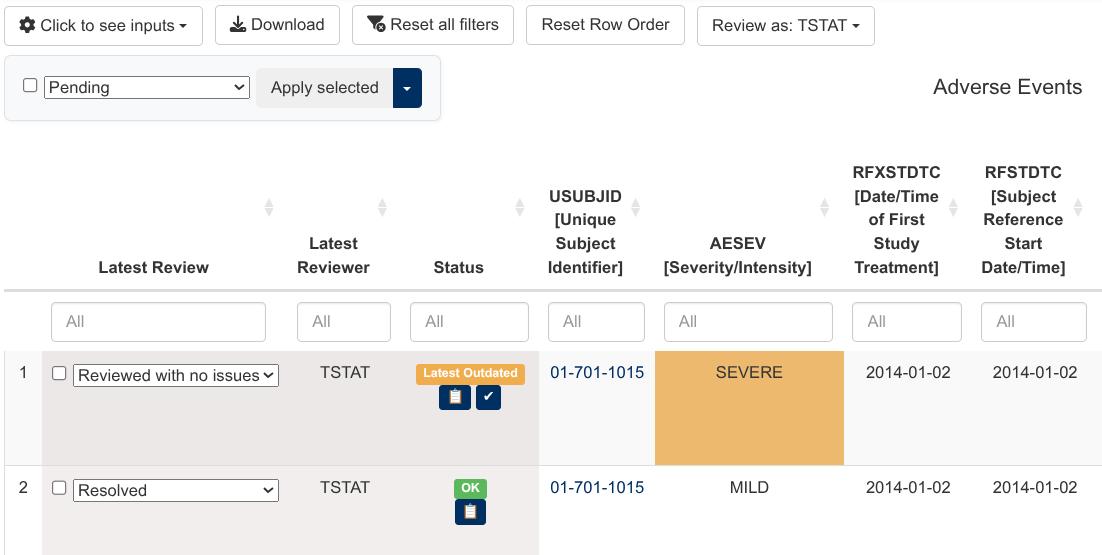Click the Status column filter field
Screen dimensions: 1102x555
click(x=469, y=322)
